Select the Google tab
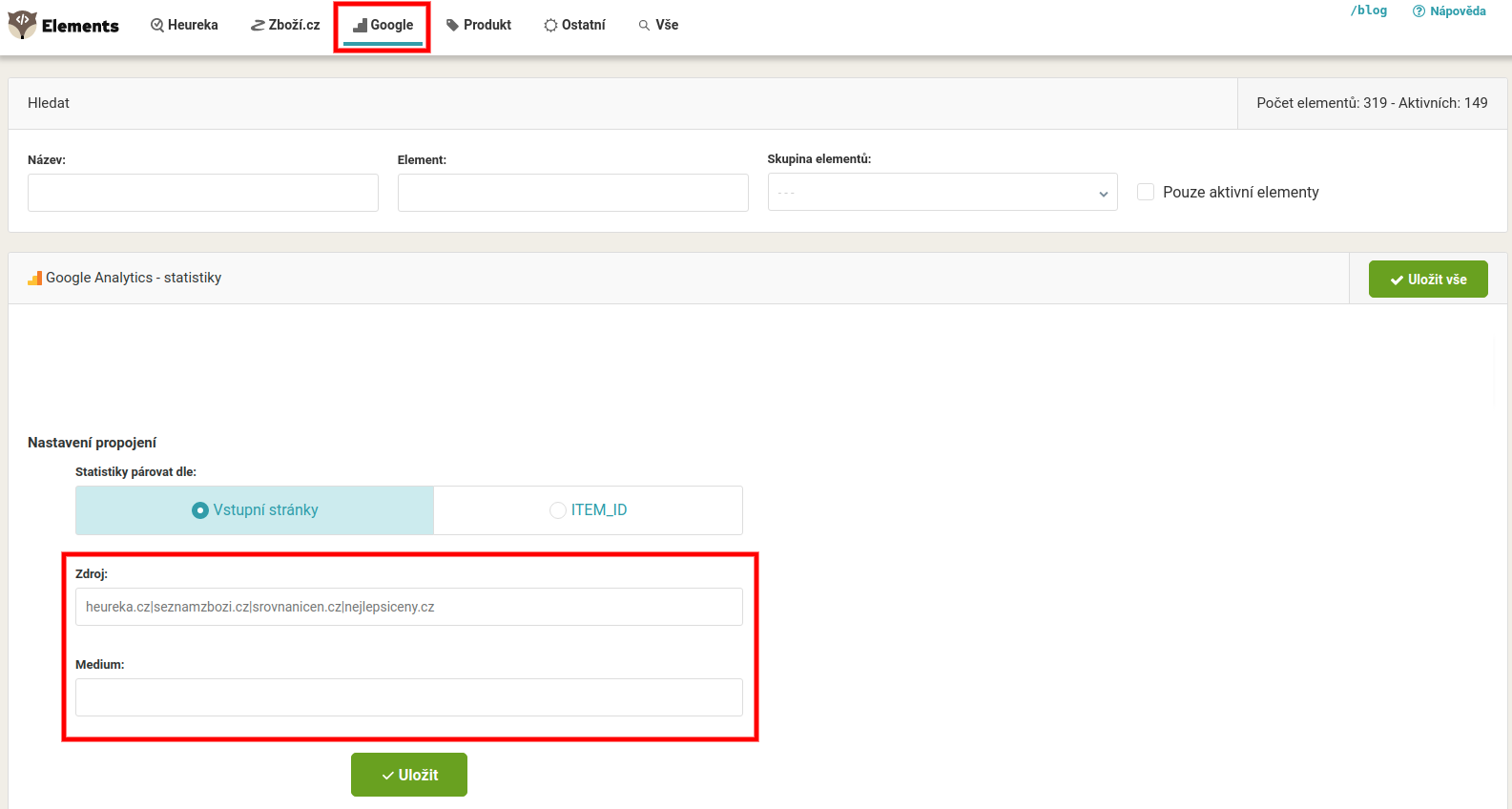Image resolution: width=1512 pixels, height=809 pixels. [383, 26]
